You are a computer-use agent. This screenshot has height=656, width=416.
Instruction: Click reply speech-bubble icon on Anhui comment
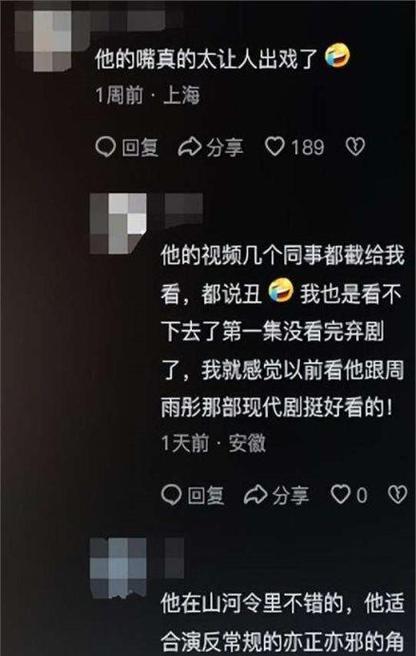[x=172, y=495]
